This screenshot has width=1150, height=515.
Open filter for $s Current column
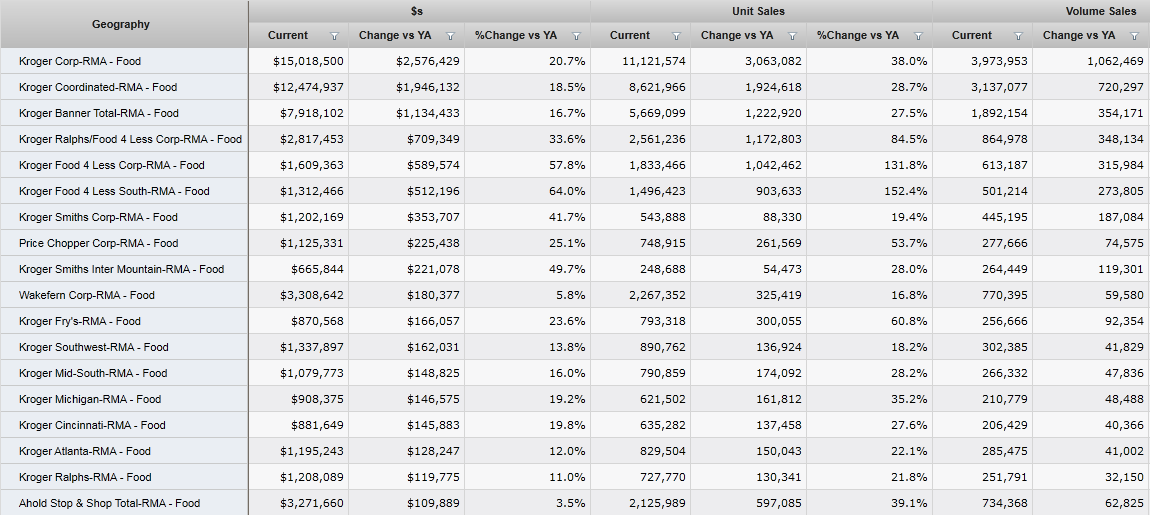click(334, 36)
